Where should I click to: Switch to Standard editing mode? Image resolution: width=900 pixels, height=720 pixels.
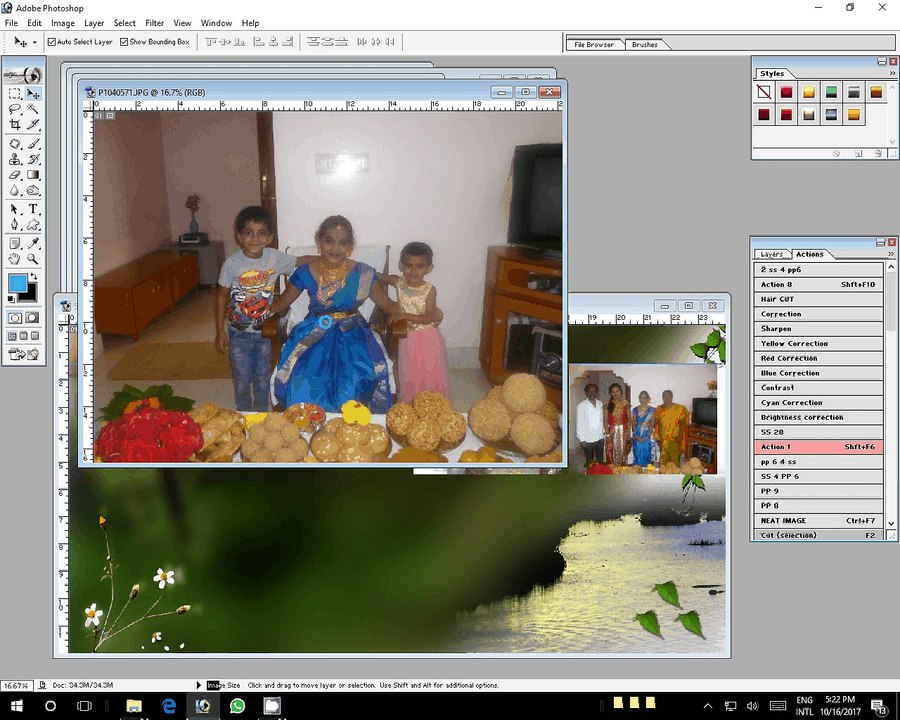click(x=15, y=318)
